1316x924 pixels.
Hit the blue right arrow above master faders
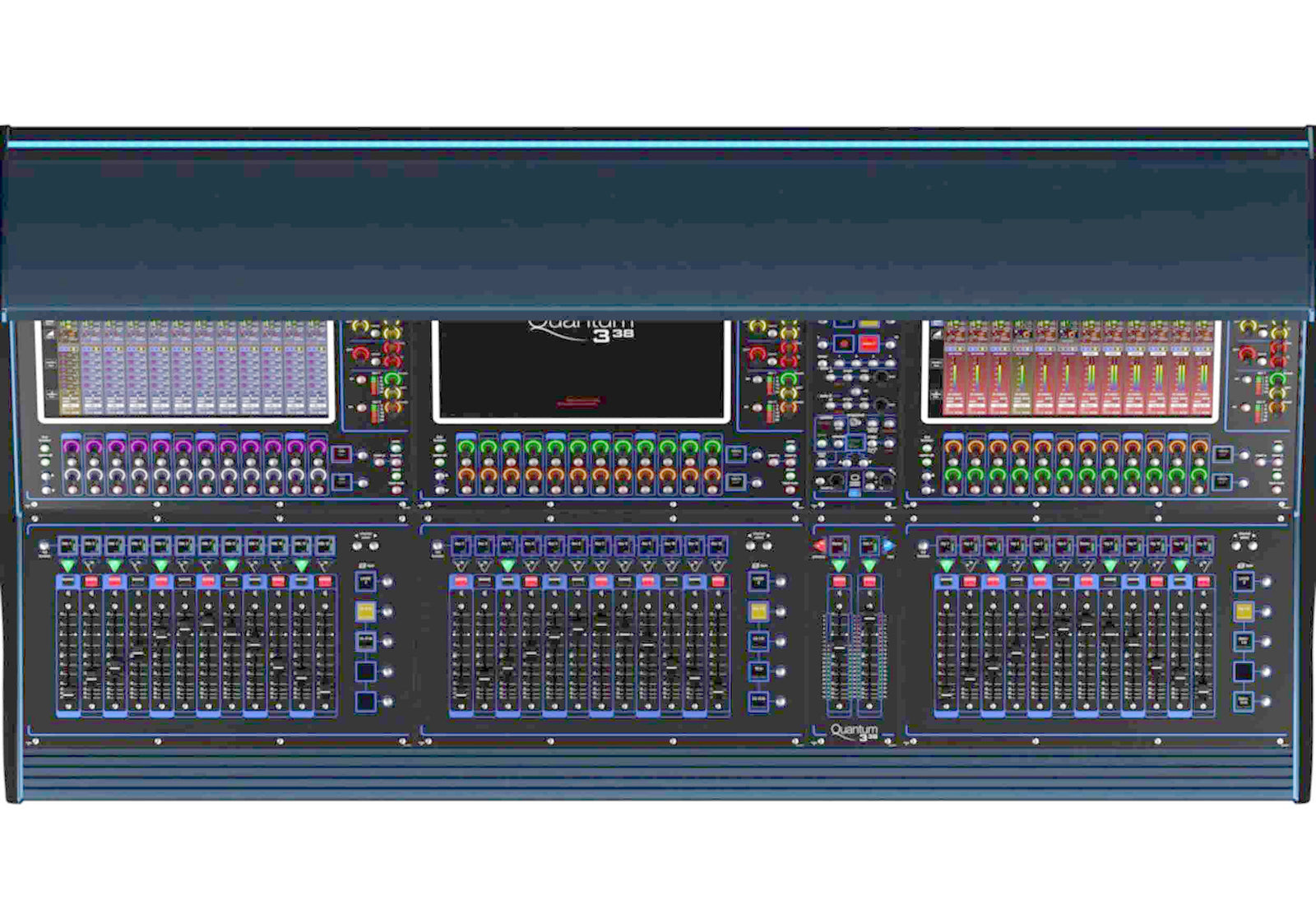[889, 546]
